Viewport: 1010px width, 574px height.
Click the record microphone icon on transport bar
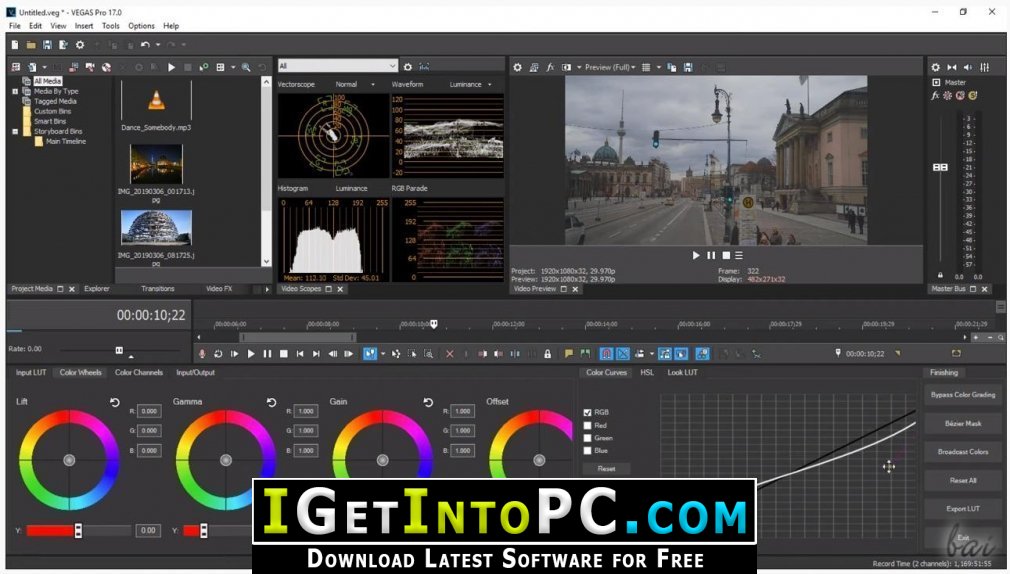202,353
